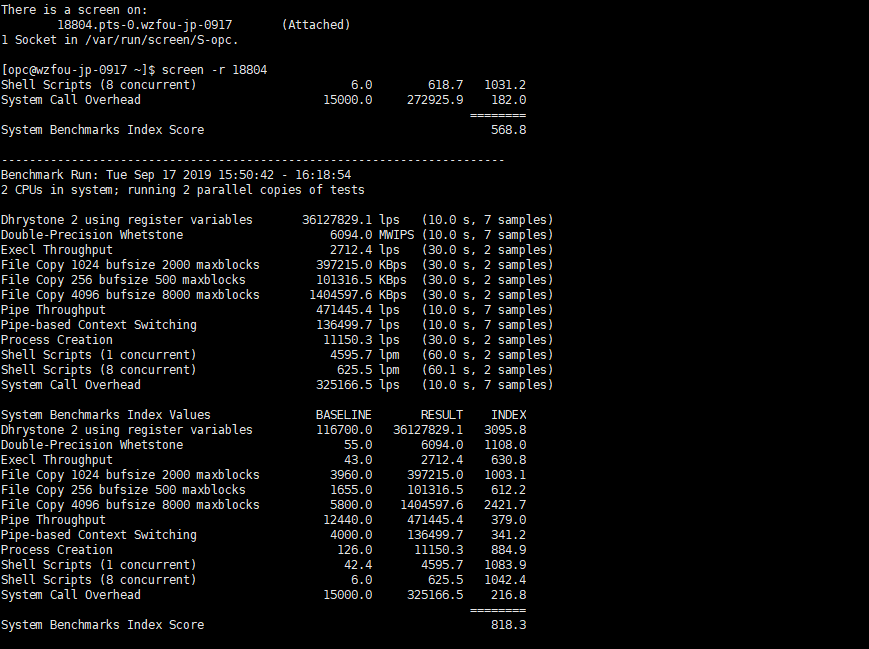Image resolution: width=869 pixels, height=649 pixels.
Task: Select the session name 18804.pts-0.wzfou-jp-0917
Action: click(145, 25)
